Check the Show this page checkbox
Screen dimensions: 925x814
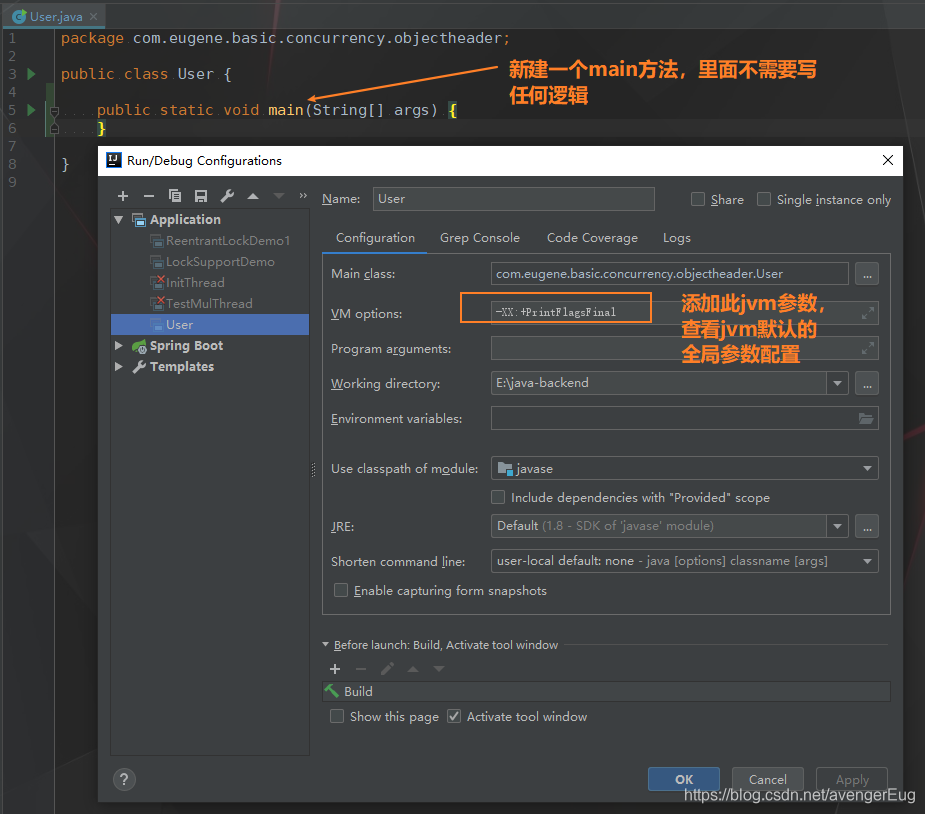tap(337, 717)
